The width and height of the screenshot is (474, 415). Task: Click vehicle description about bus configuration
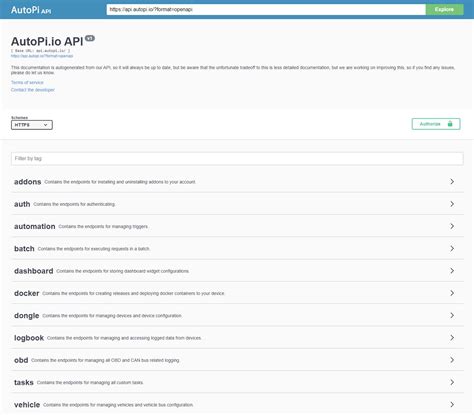[118, 405]
